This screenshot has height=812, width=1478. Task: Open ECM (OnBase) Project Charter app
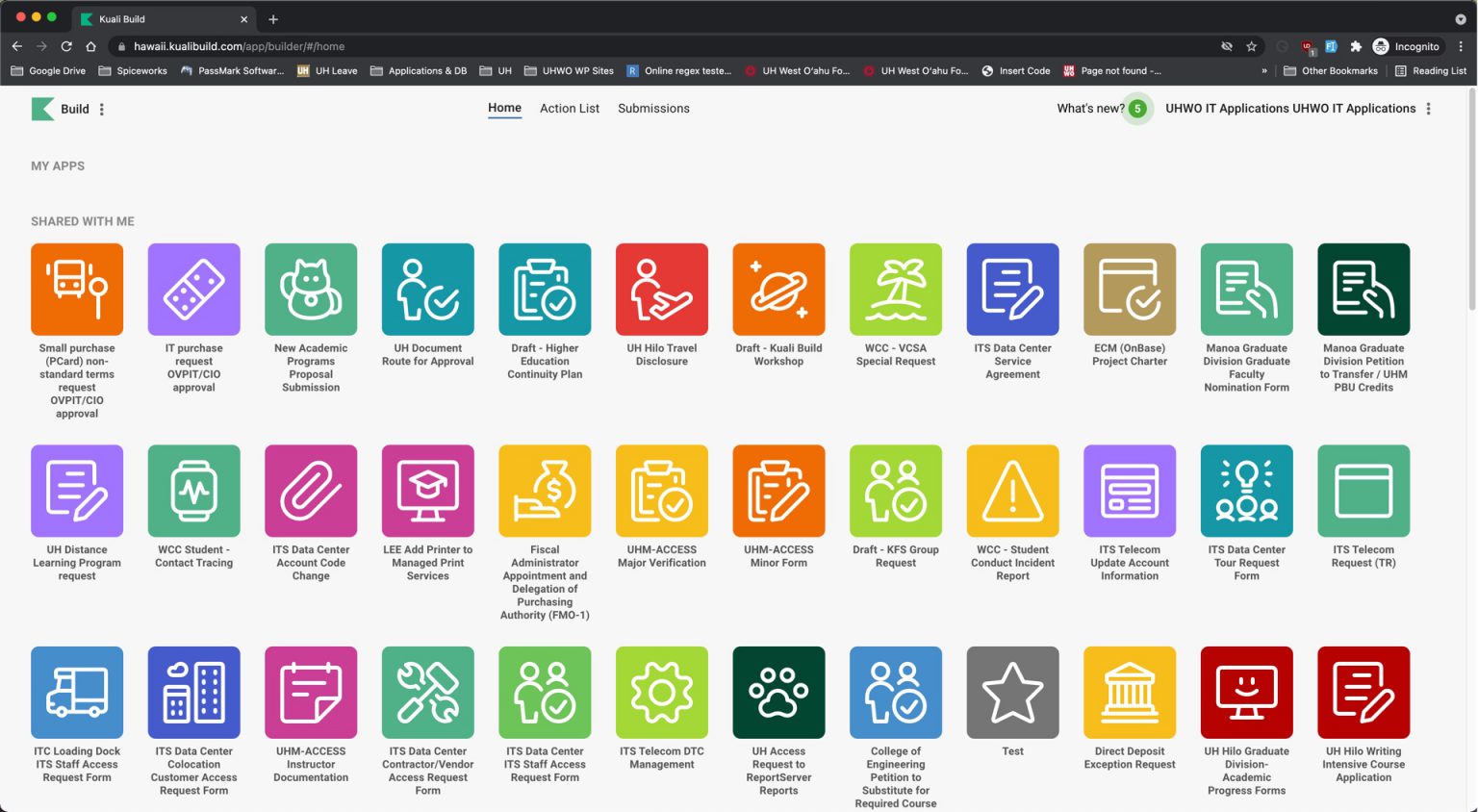click(1130, 289)
